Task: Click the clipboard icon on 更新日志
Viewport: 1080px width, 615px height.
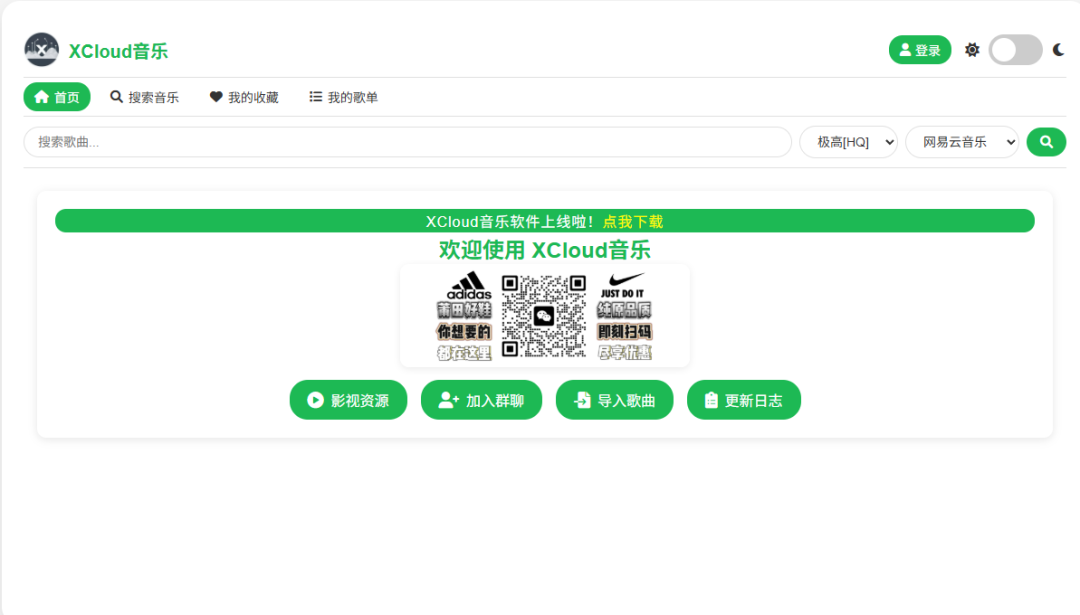Action: pyautogui.click(x=712, y=399)
